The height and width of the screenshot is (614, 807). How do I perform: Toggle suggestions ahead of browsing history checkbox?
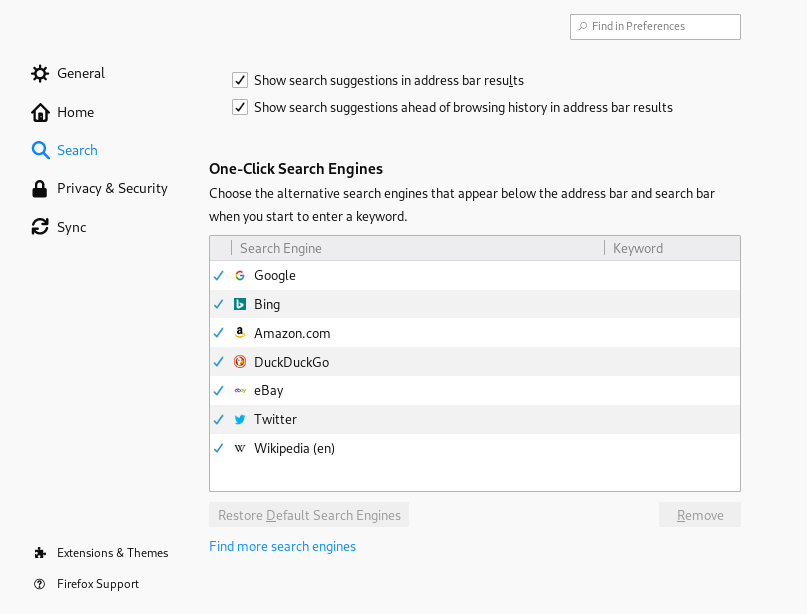[x=240, y=107]
